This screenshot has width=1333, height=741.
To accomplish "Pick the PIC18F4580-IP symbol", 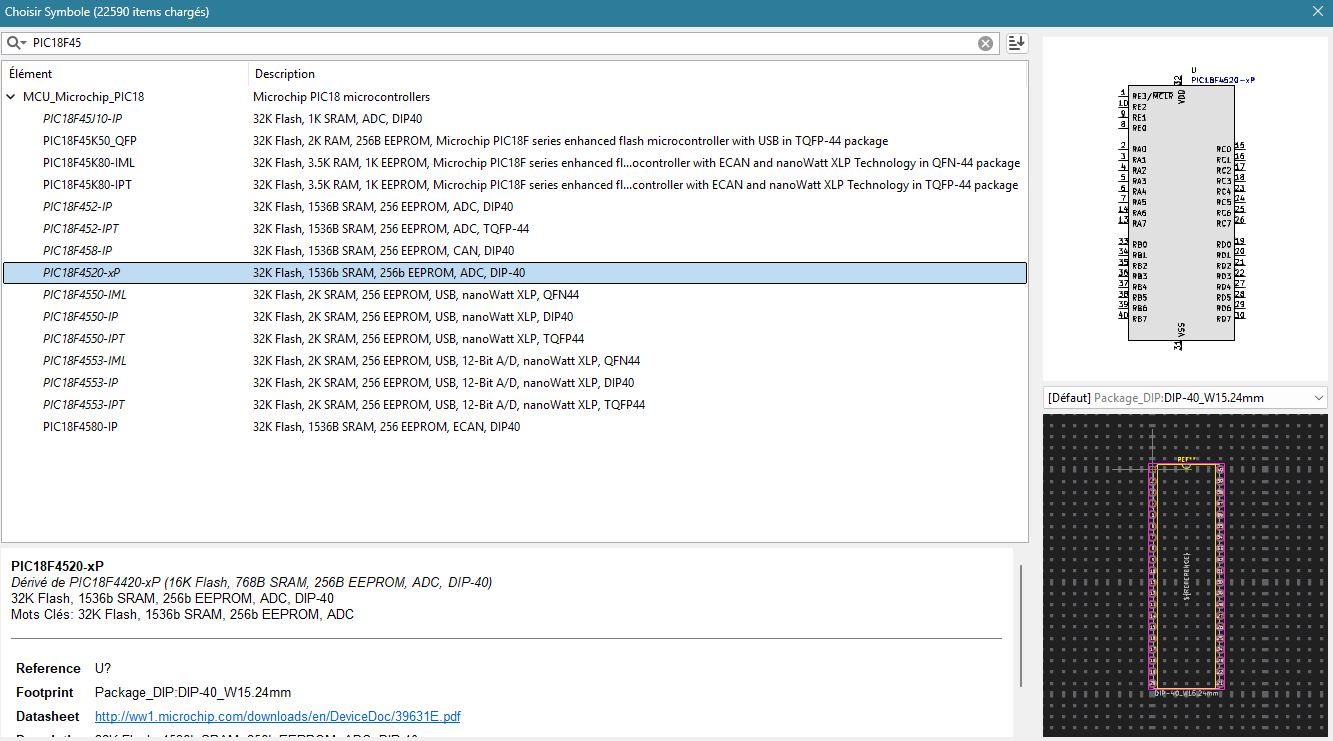I will pos(80,427).
